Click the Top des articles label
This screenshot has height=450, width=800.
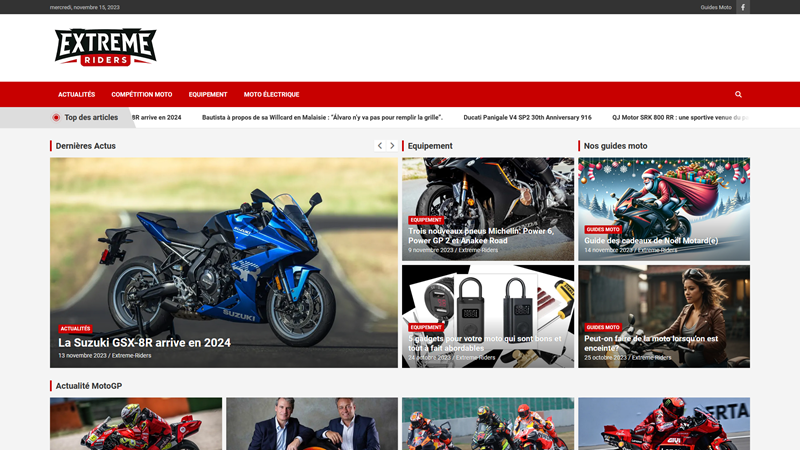[x=91, y=117]
